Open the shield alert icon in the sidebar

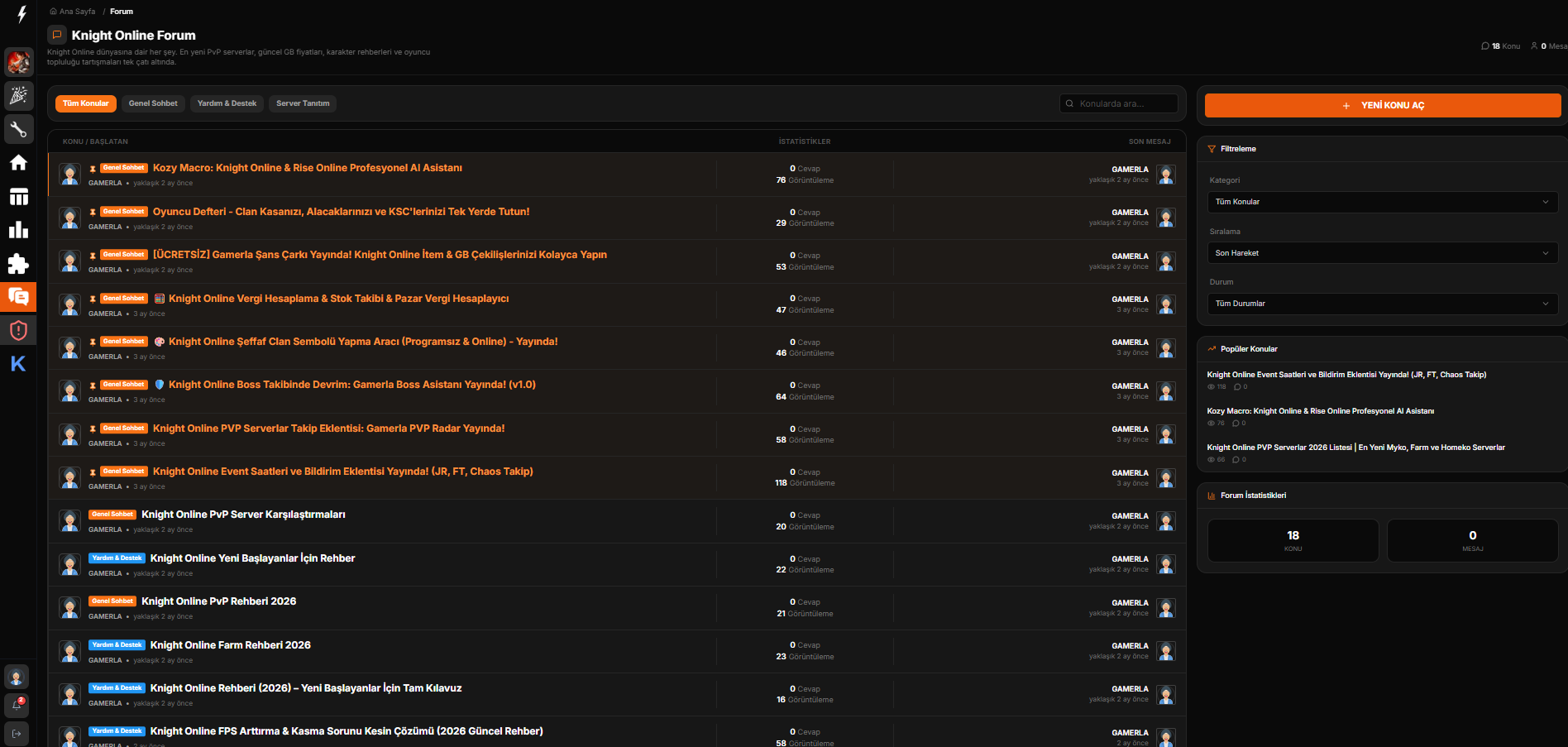pyautogui.click(x=18, y=331)
